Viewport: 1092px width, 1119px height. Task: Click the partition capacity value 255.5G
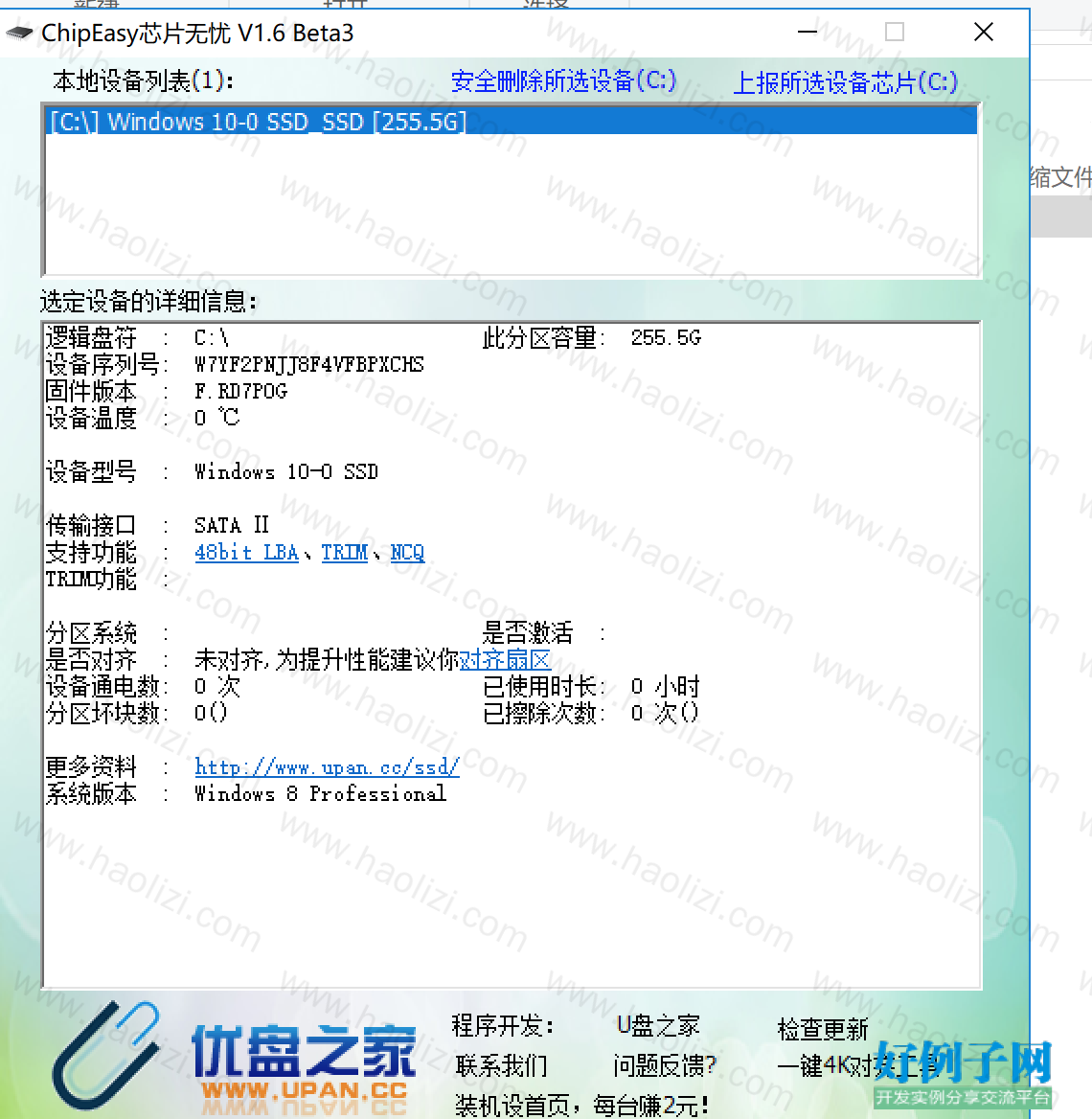pyautogui.click(x=666, y=337)
